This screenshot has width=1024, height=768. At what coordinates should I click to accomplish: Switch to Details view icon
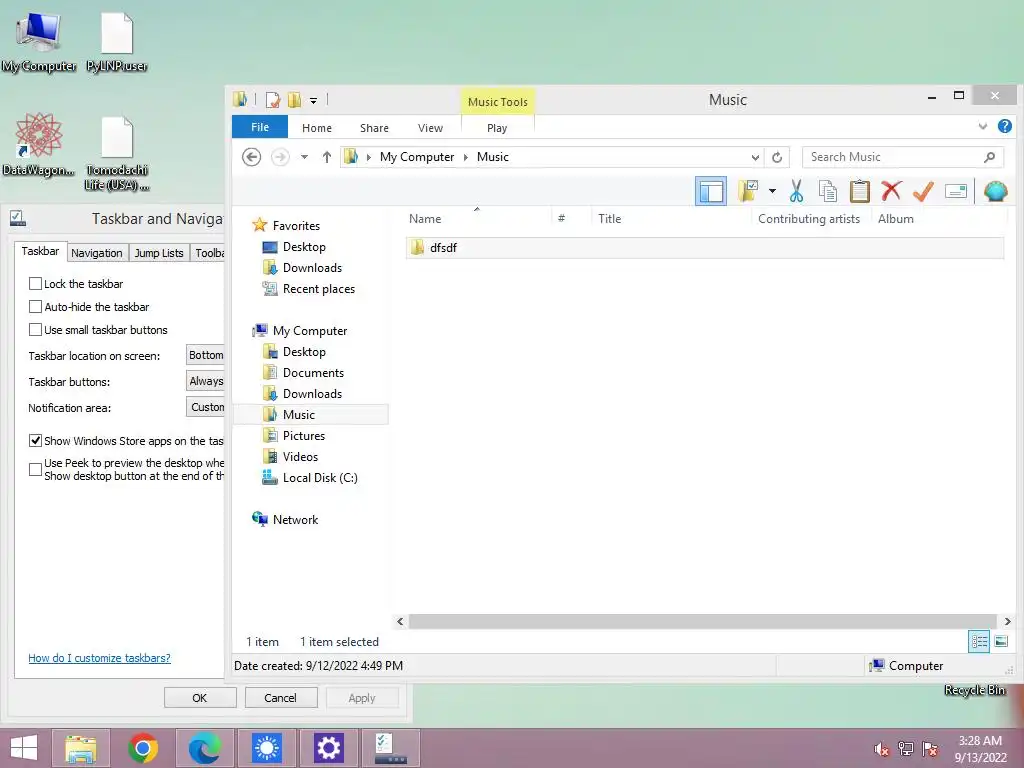[x=979, y=641]
